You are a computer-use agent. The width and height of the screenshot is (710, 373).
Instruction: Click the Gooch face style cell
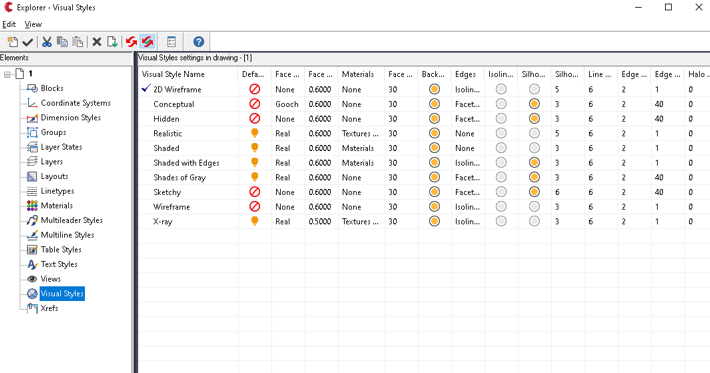click(287, 104)
